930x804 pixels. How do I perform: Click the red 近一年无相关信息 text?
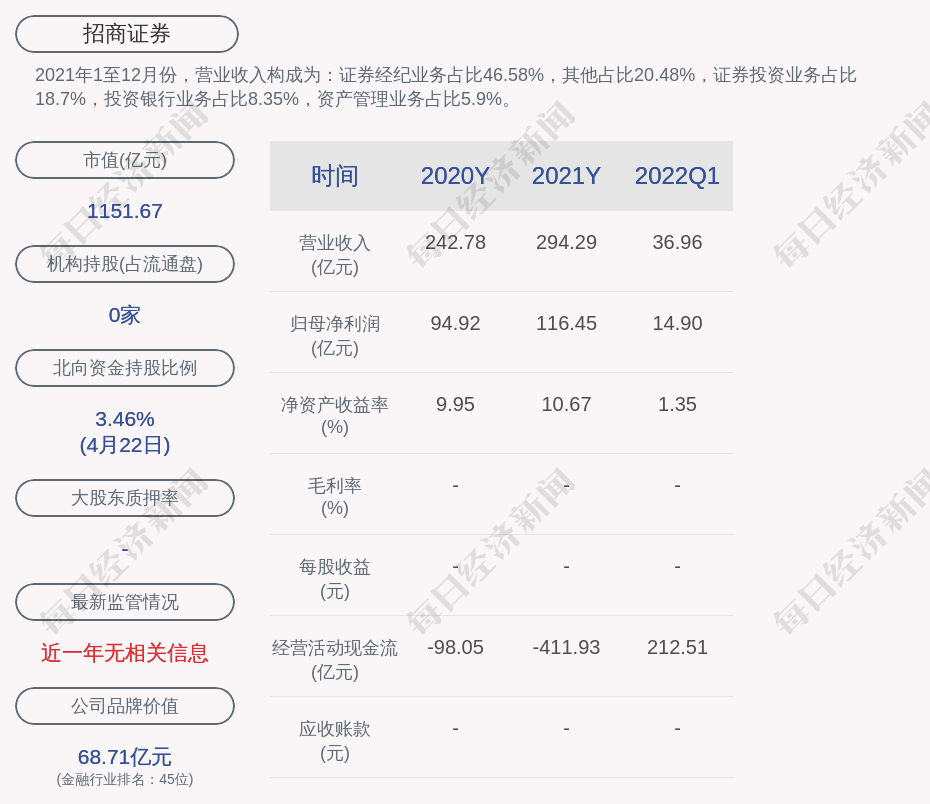coord(125,653)
